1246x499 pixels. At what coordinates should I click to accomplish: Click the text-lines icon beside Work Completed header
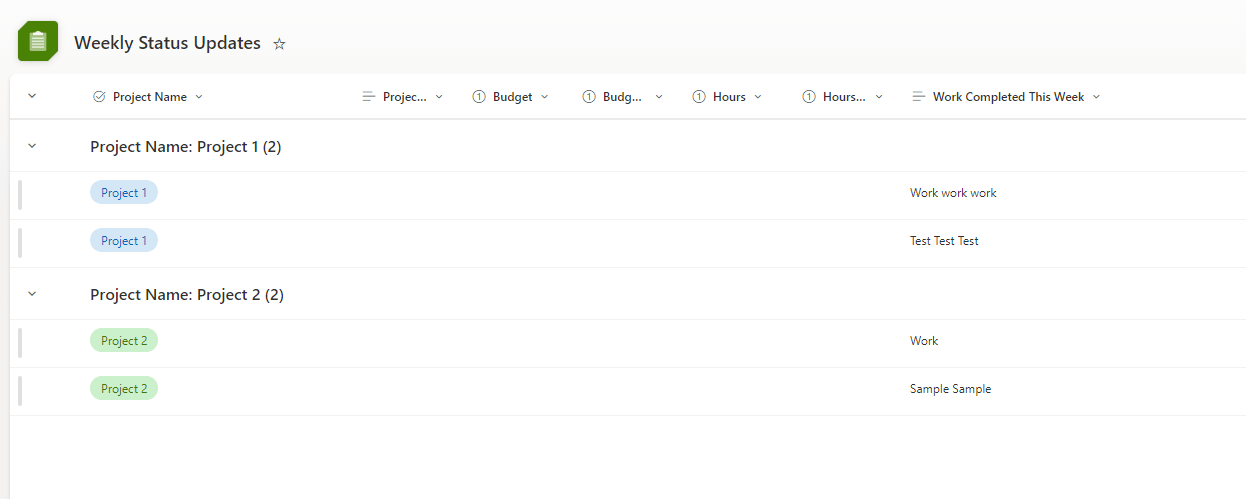(919, 97)
